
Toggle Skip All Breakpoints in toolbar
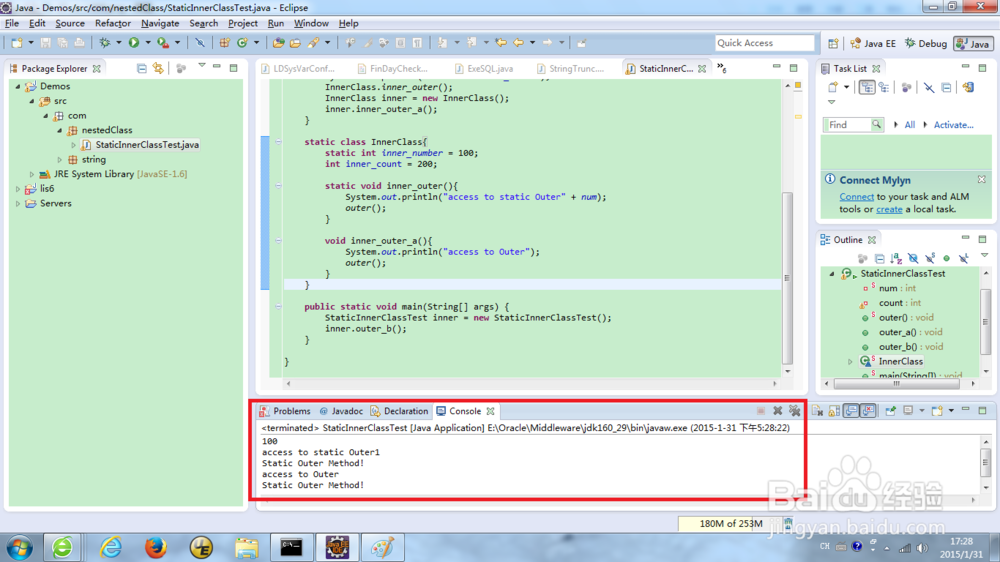[x=200, y=43]
